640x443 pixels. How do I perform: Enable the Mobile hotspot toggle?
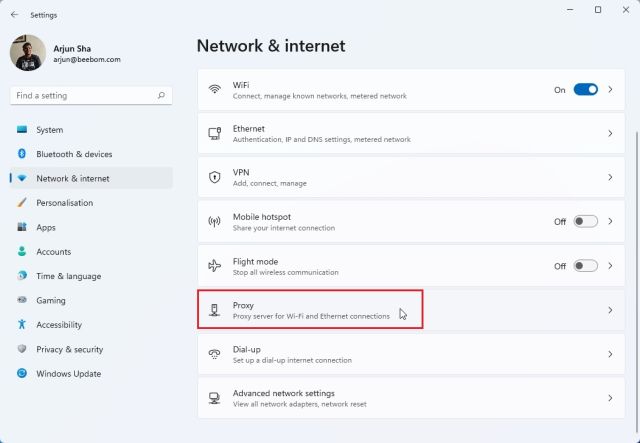585,221
